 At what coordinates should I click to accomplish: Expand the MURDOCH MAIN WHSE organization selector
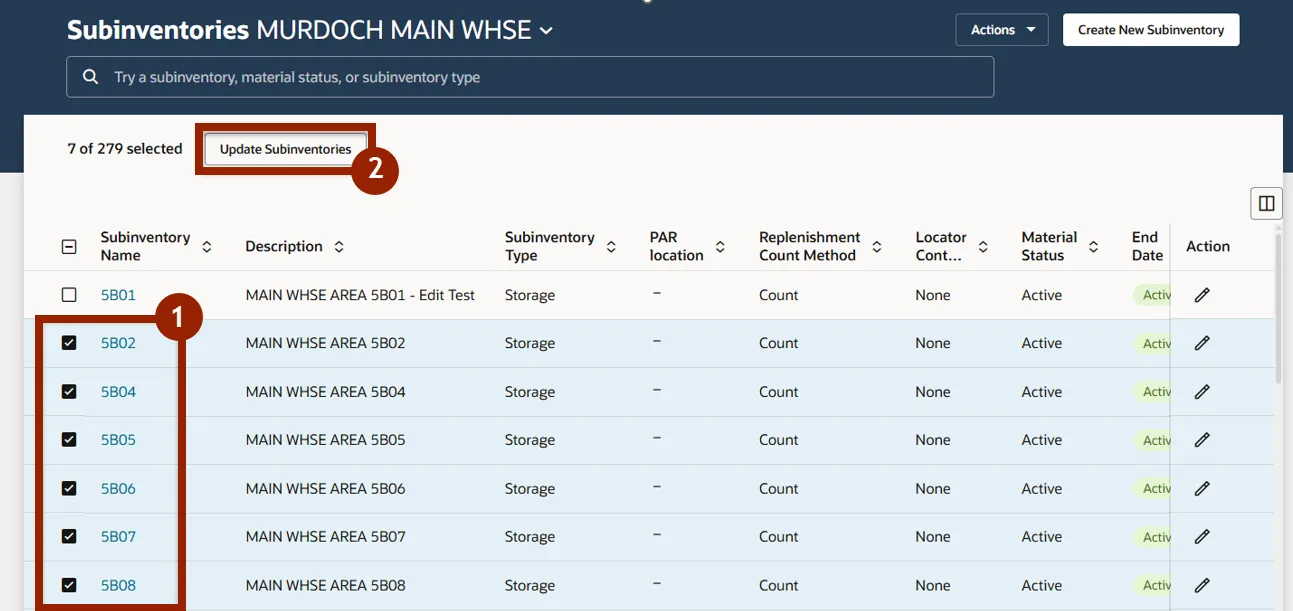coord(546,31)
